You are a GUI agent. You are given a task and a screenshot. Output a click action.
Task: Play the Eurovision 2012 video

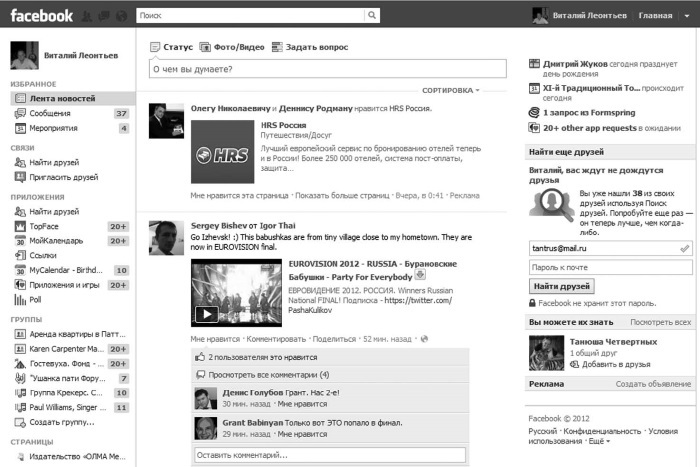click(207, 313)
